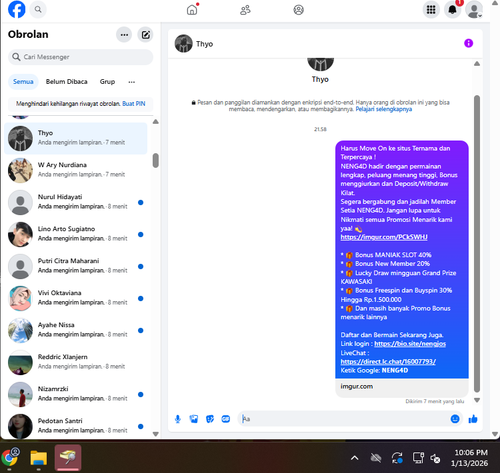Image resolution: width=500 pixels, height=473 pixels.
Task: Click message pane scrollbar up arrow
Action: 477,63
